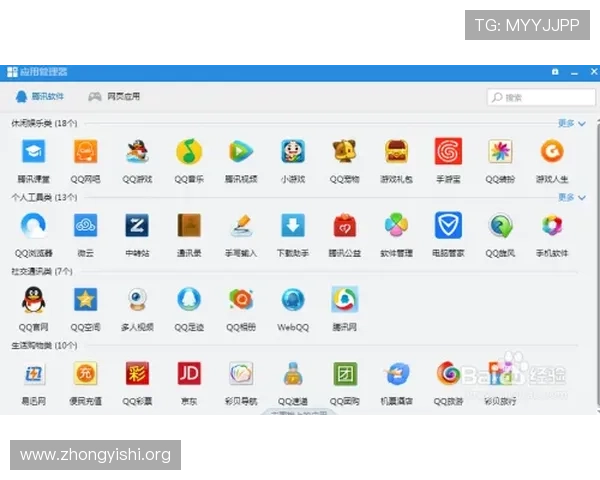Open the red 手游宝 spiral icon

(x=448, y=151)
